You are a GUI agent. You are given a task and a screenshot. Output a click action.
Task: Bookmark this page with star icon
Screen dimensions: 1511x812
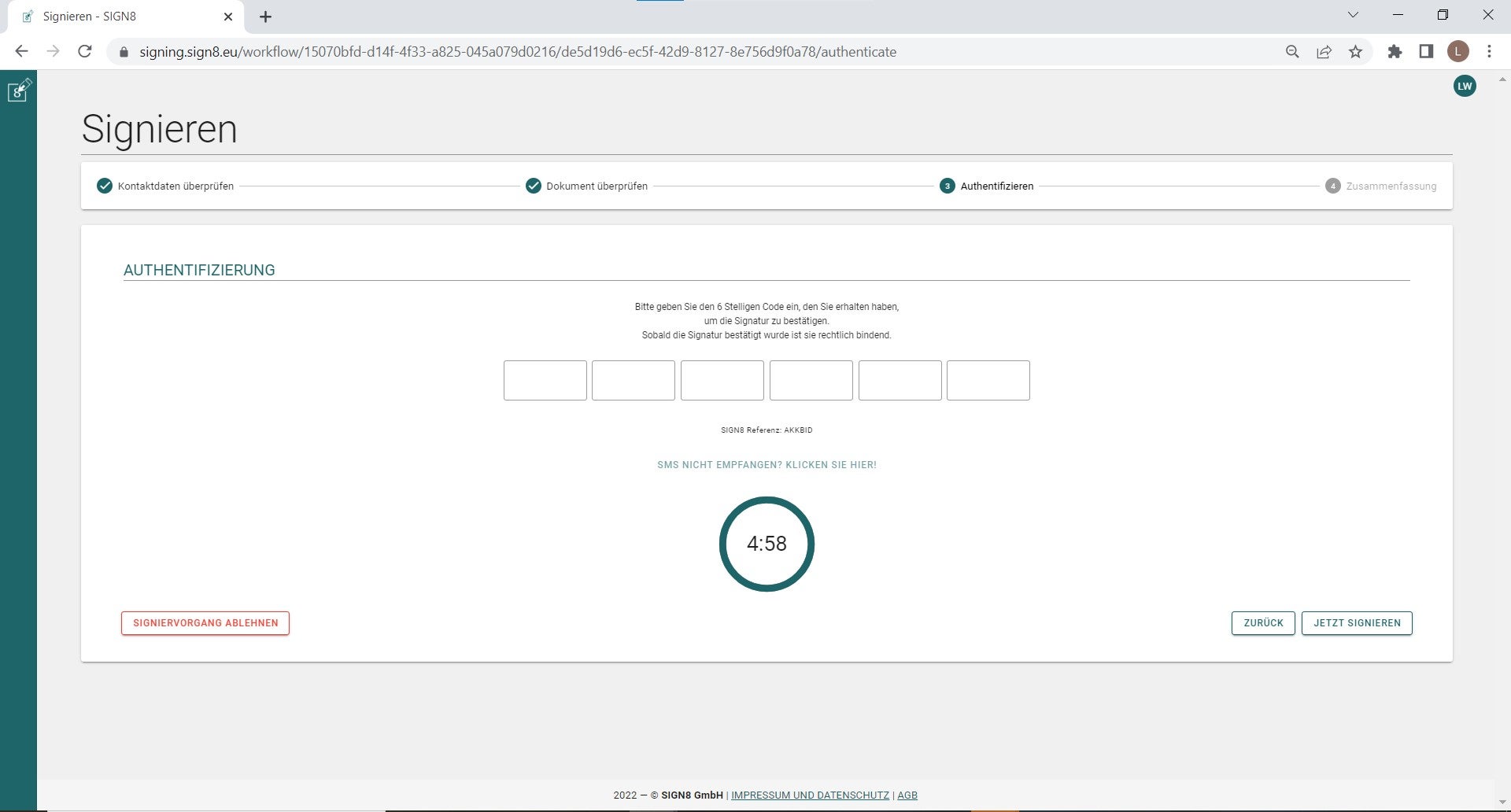[1355, 52]
